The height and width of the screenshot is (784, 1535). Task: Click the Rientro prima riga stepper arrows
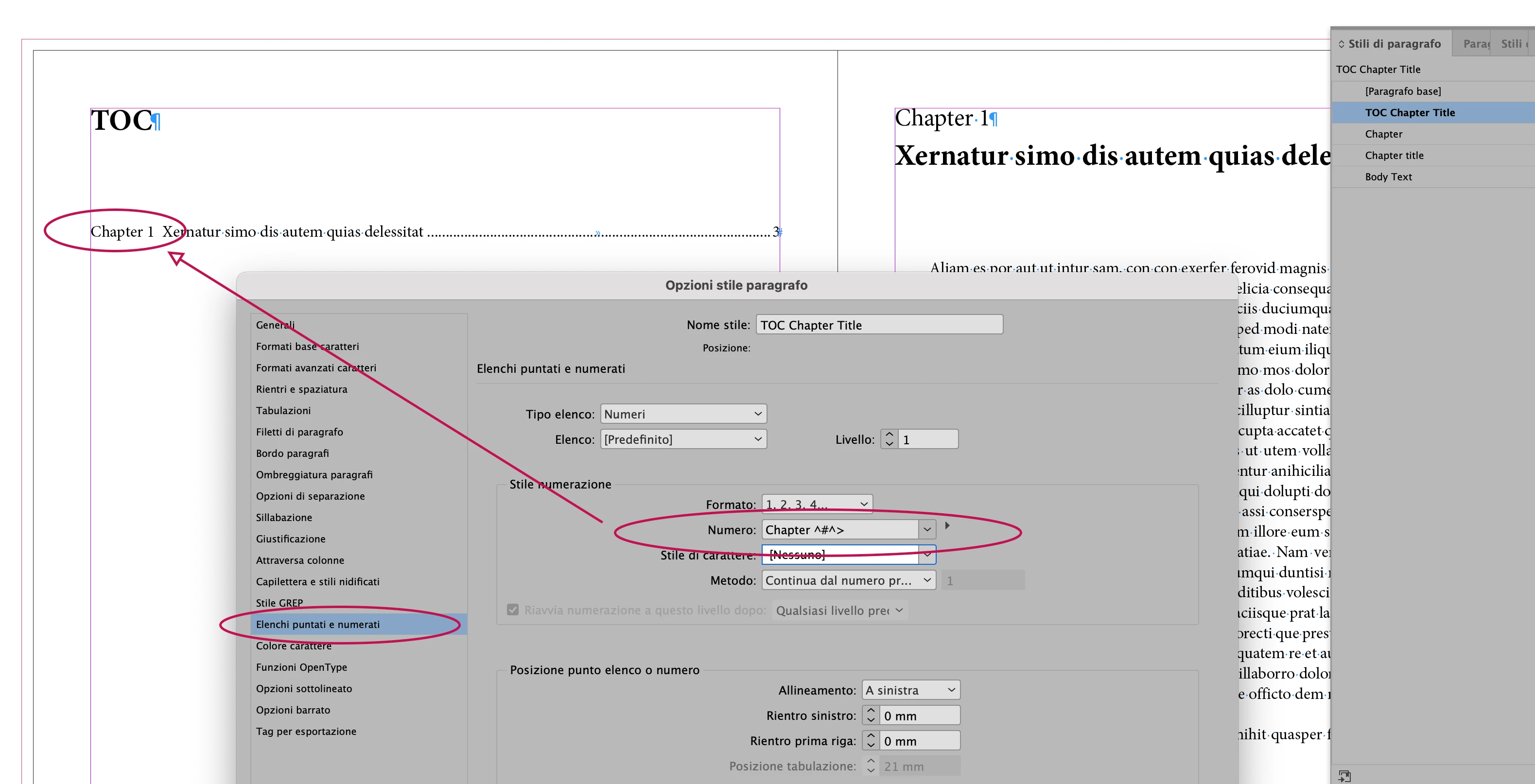[871, 741]
